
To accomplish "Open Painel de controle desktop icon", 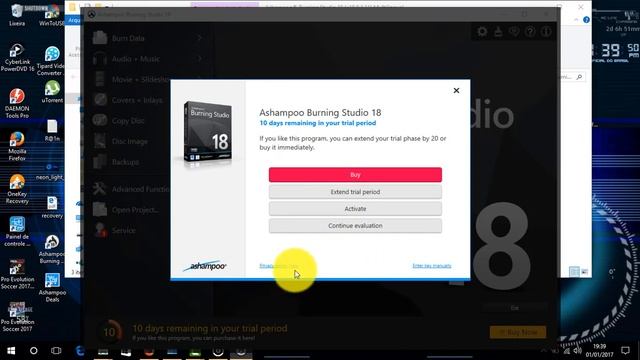I will tap(17, 231).
